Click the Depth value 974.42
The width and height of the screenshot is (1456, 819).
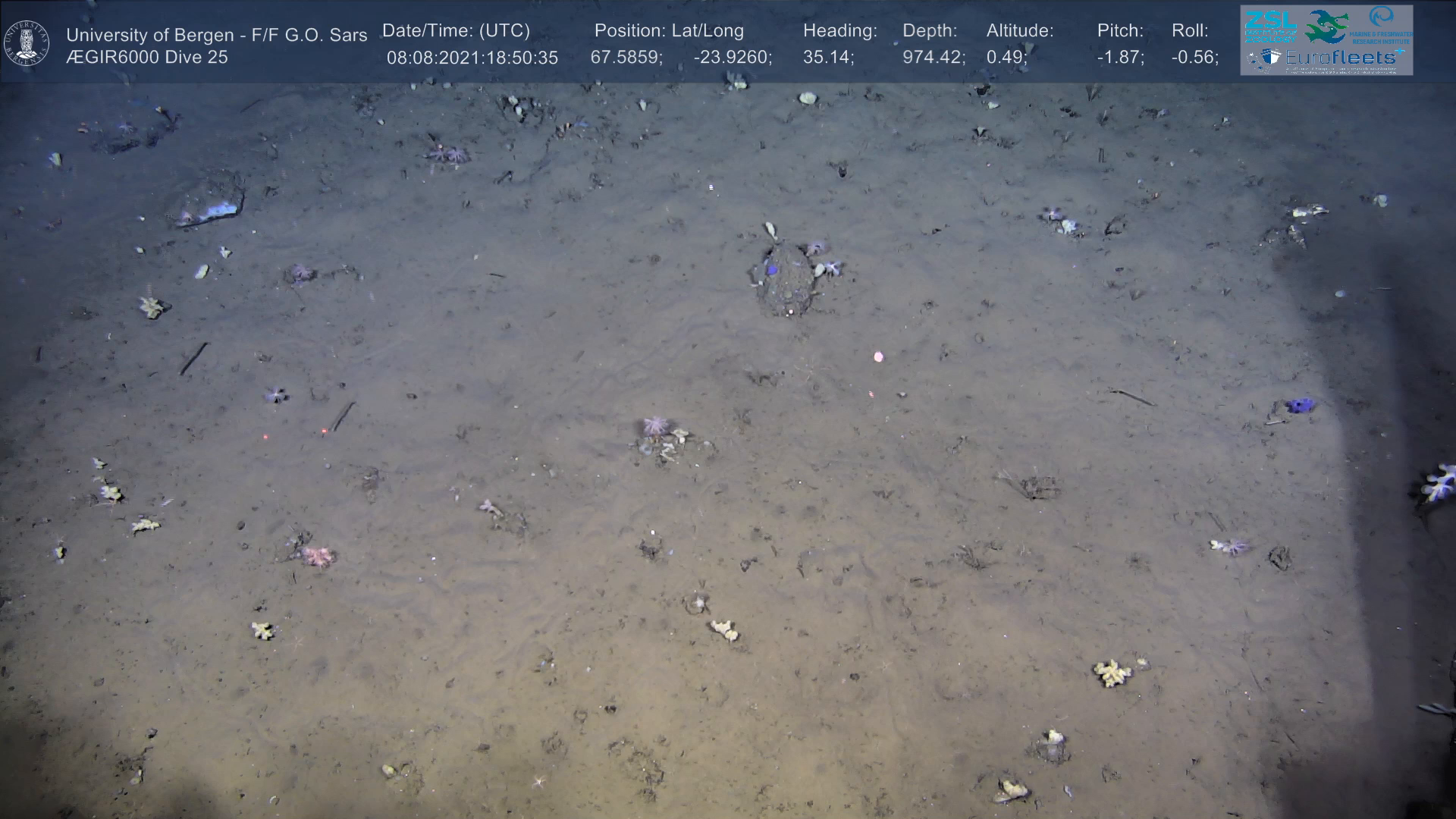(933, 58)
